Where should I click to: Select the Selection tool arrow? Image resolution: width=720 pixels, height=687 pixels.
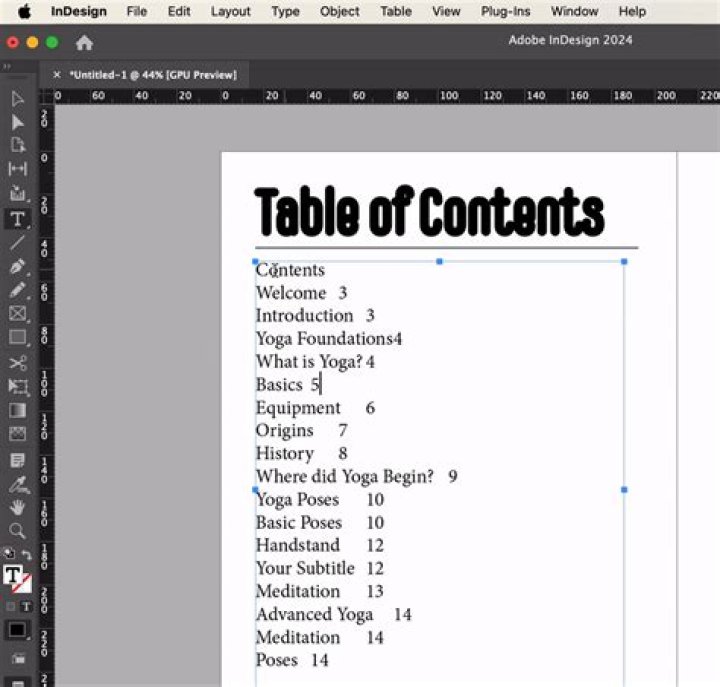pos(17,99)
